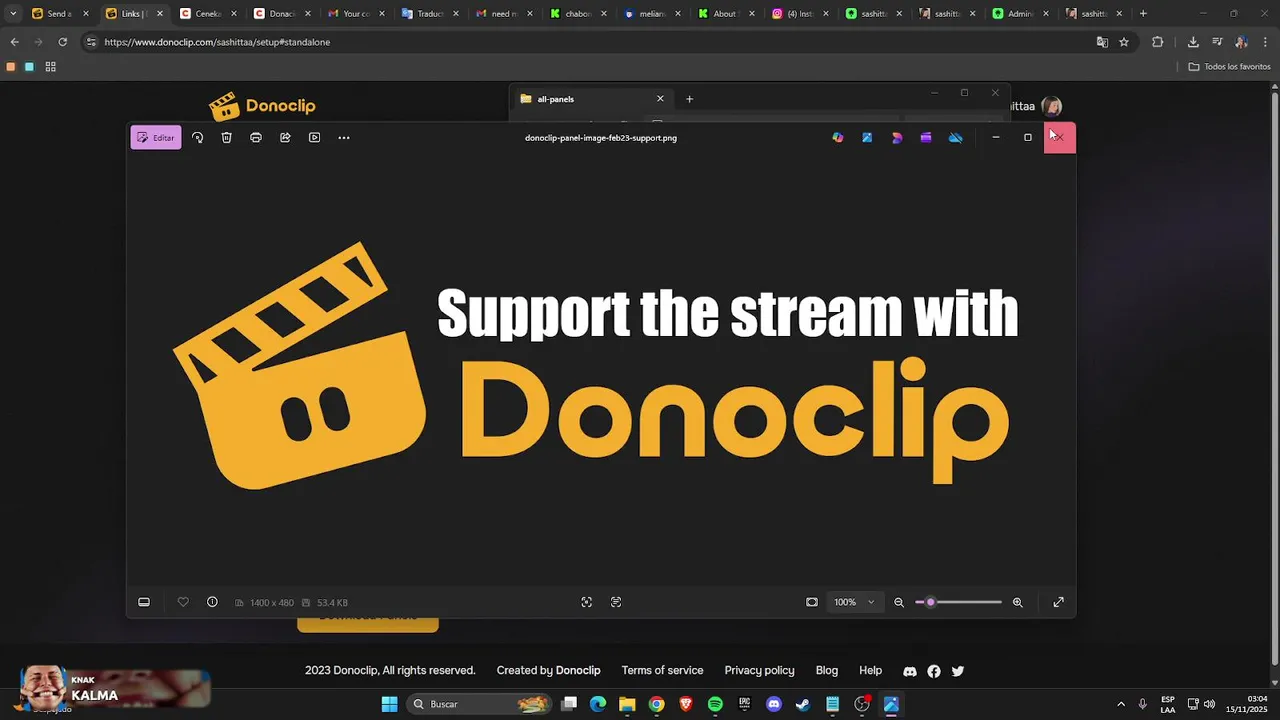
Task: Open the Blog footer link
Action: pos(827,671)
